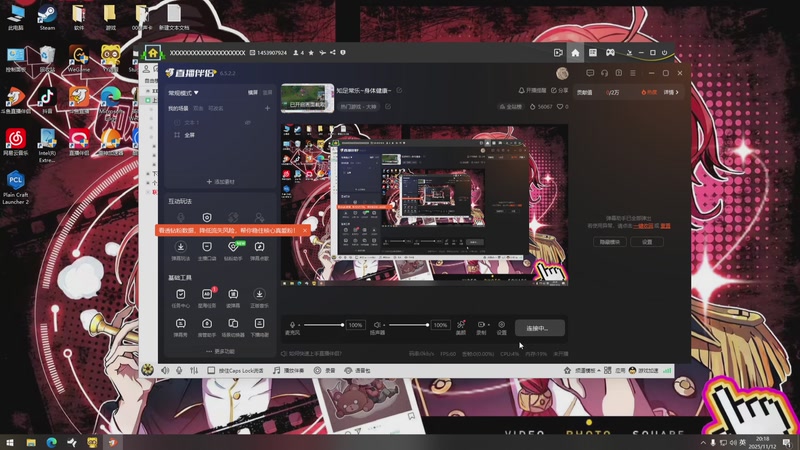The height and width of the screenshot is (450, 800).
Task: Click the 录制 record icon
Action: pos(481,324)
